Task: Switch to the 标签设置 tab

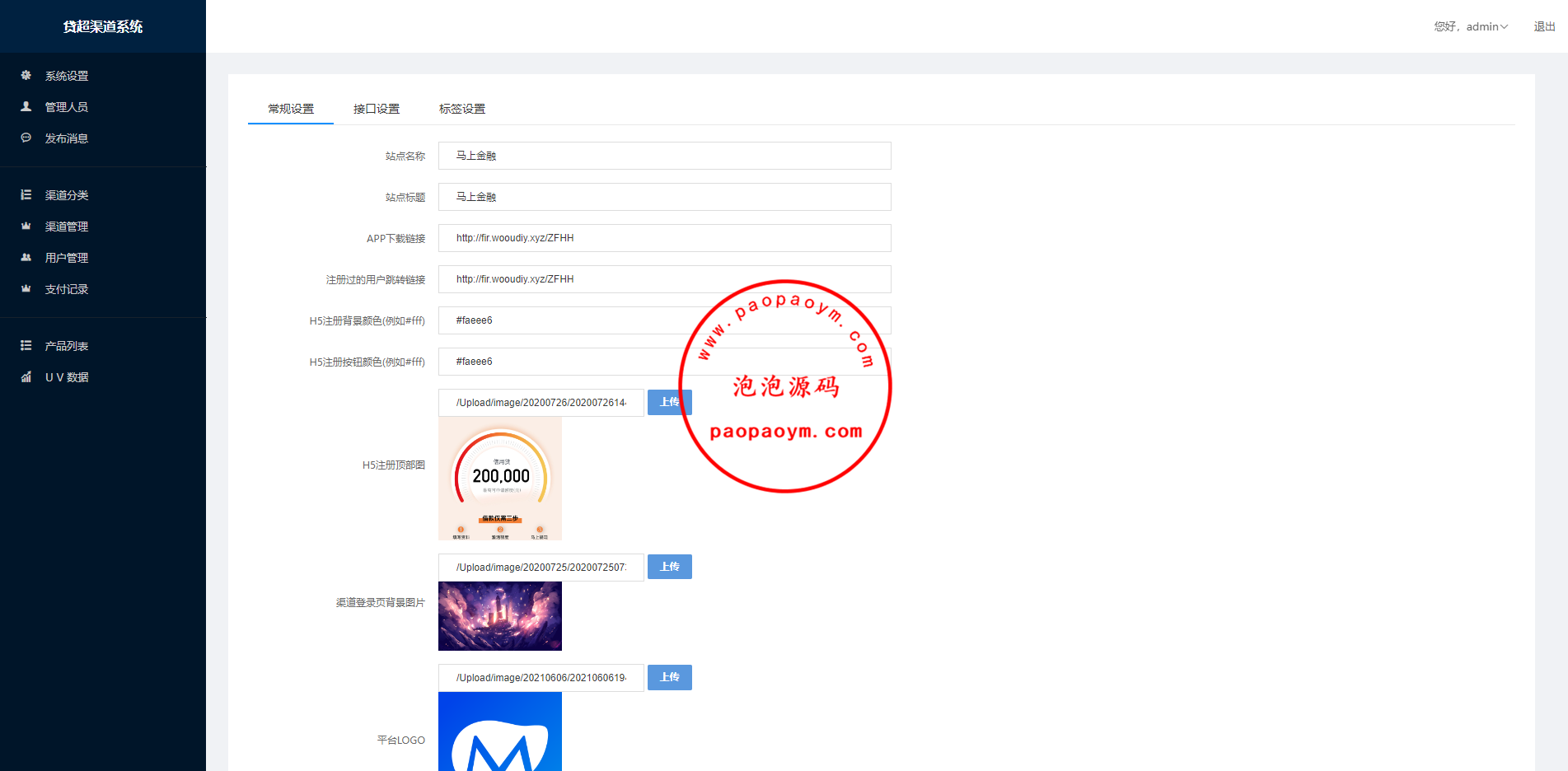Action: (462, 109)
